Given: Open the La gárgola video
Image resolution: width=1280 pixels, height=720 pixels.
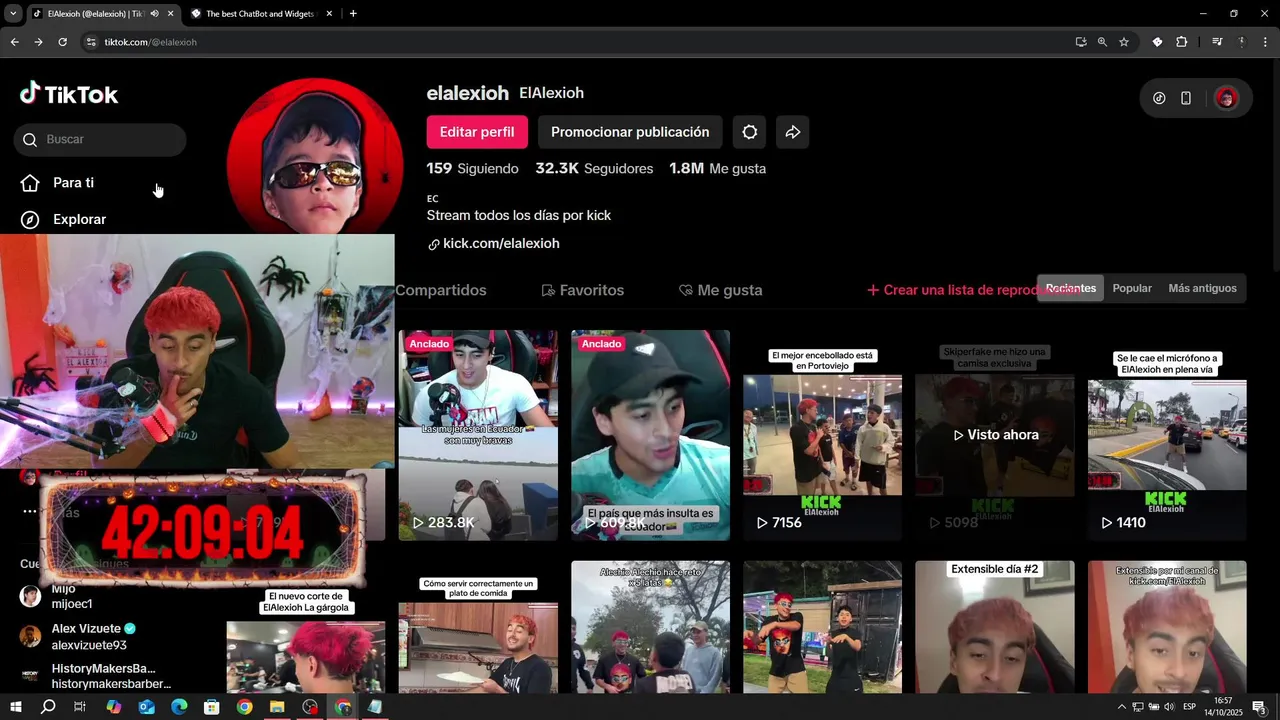Looking at the screenshot, I should [x=305, y=641].
